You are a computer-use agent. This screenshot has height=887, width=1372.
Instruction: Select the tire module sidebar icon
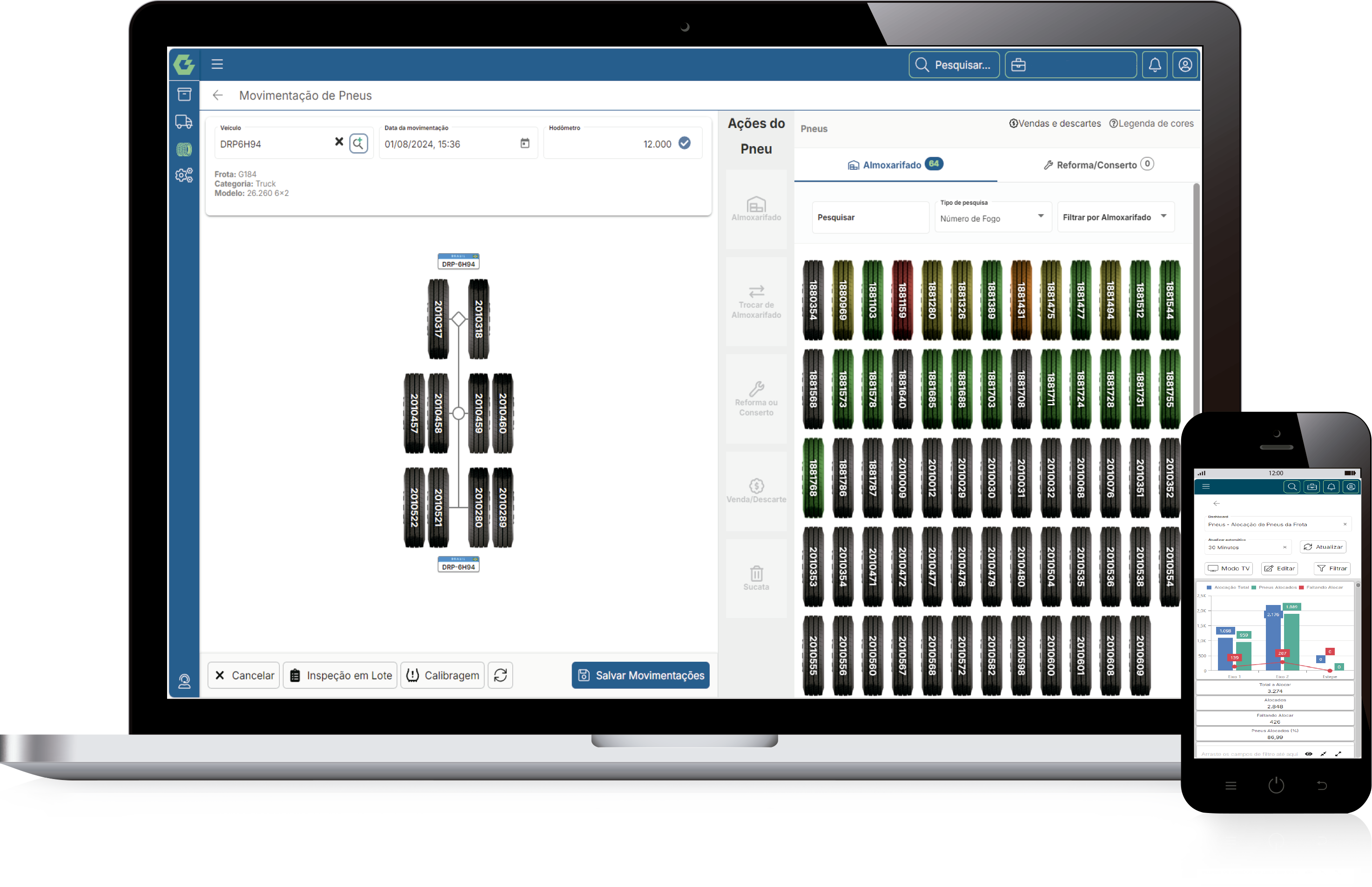point(184,150)
